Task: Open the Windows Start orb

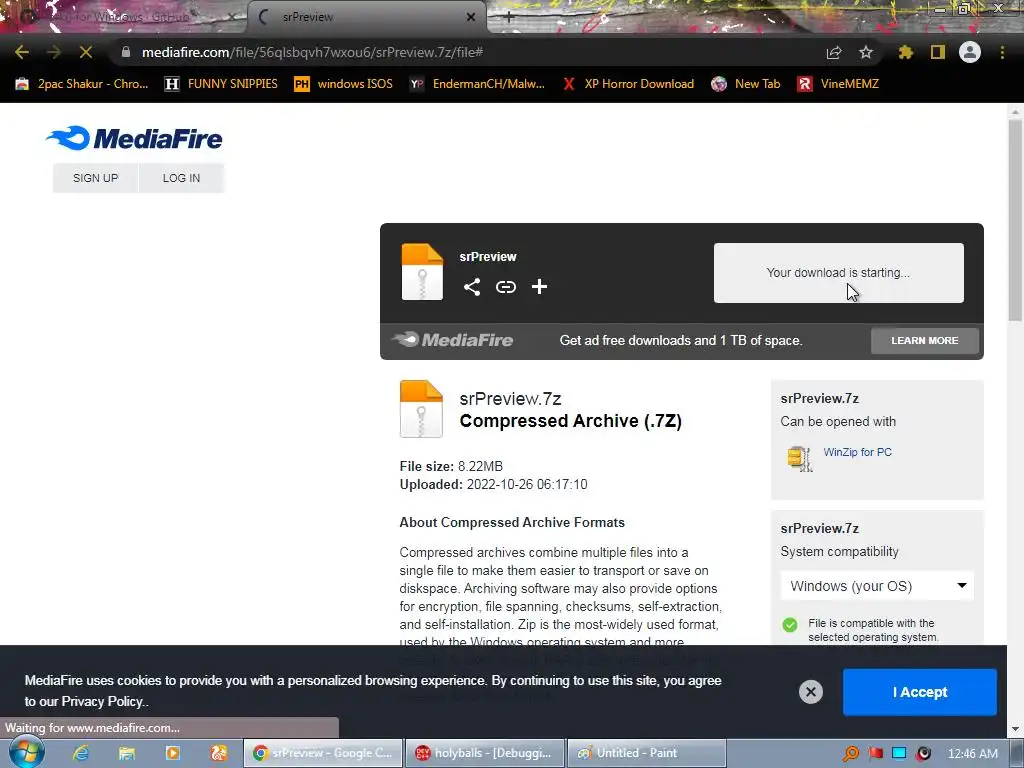Action: [26, 753]
